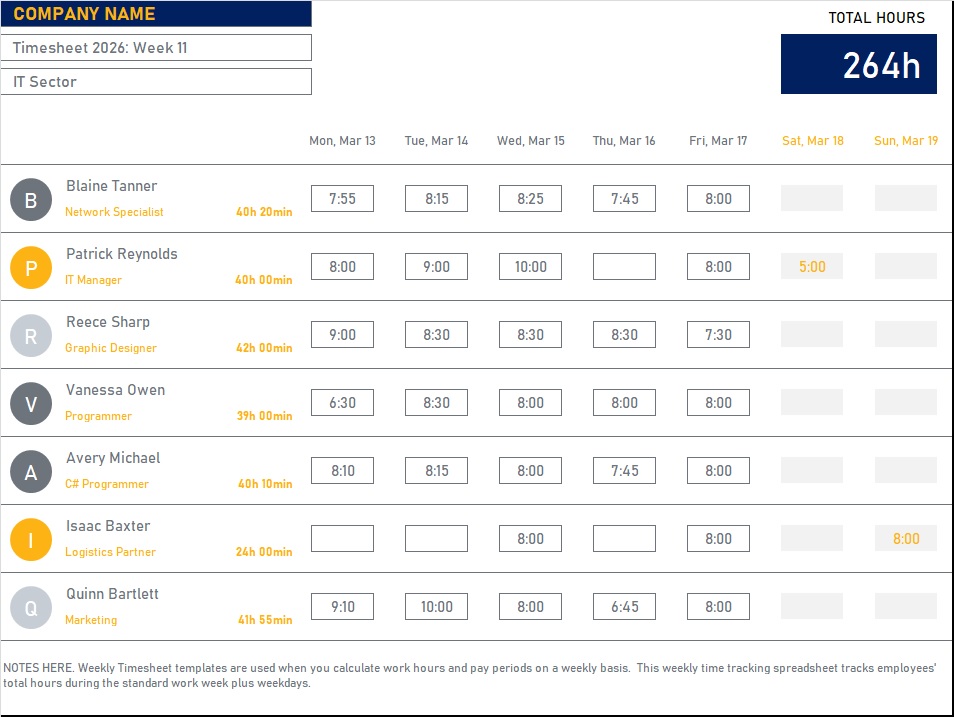Image resolution: width=954 pixels, height=717 pixels.
Task: Click Blaine Tanner's Monday 7:55 entry
Action: 342,199
